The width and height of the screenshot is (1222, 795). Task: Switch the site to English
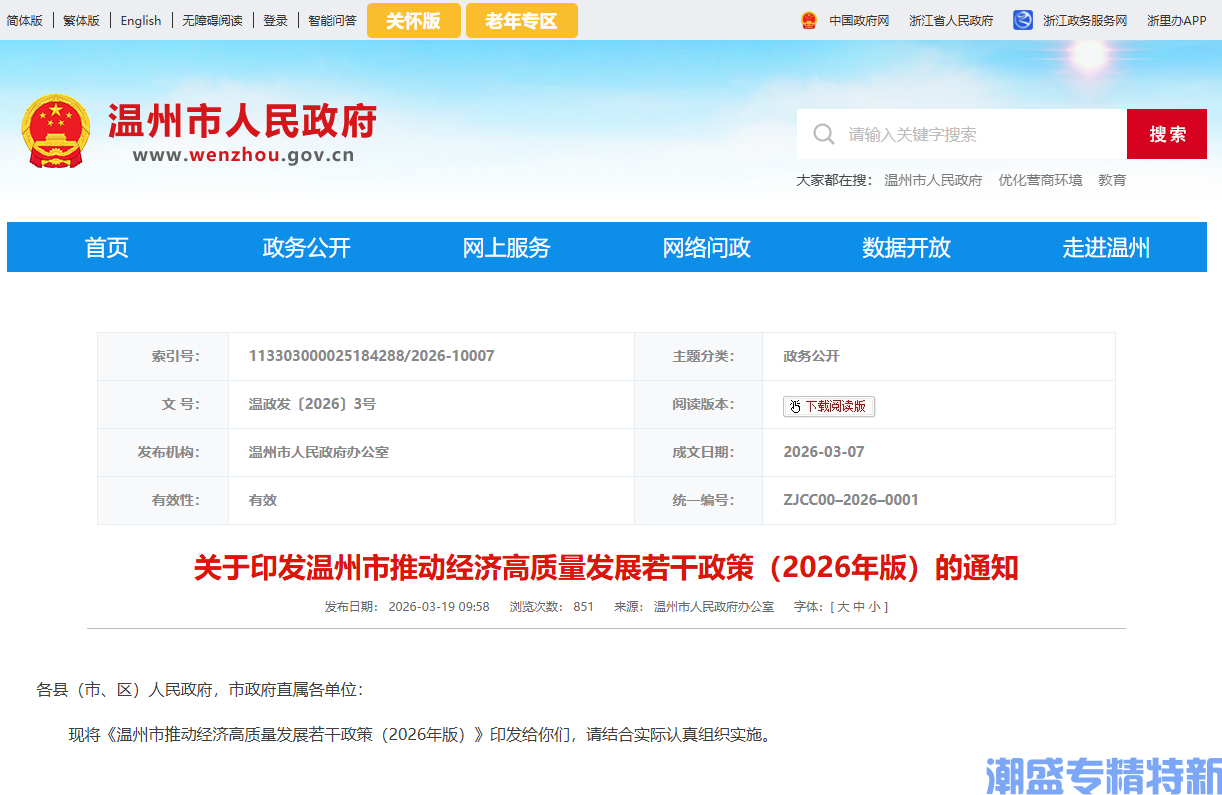(x=140, y=19)
